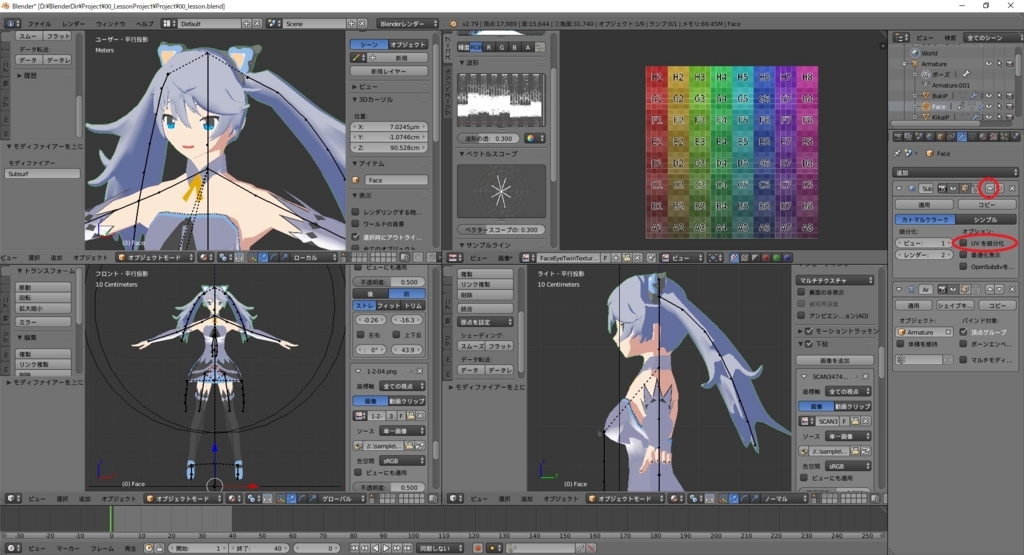Open the 同期しない sync dropdown
The width and height of the screenshot is (1024, 555).
[x=440, y=548]
